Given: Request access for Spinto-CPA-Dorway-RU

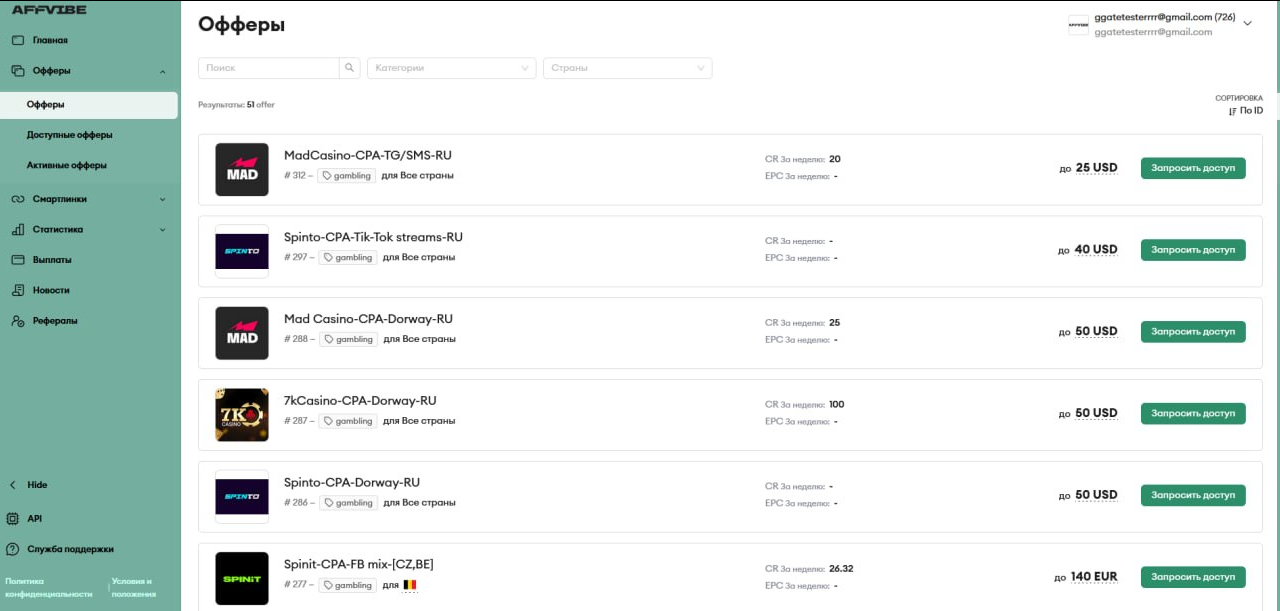Looking at the screenshot, I should coord(1193,495).
